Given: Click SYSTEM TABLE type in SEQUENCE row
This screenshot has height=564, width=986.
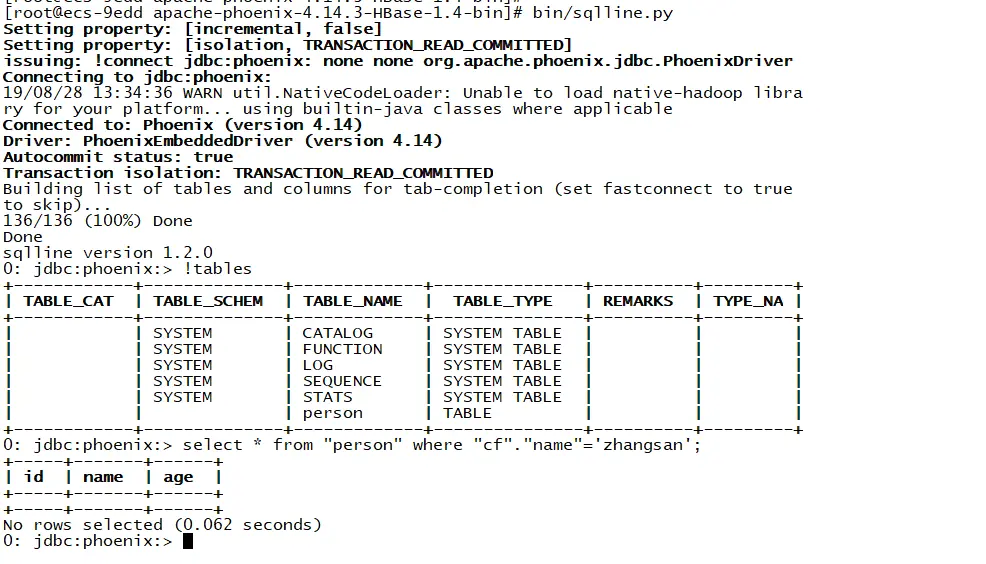Looking at the screenshot, I should tap(502, 381).
